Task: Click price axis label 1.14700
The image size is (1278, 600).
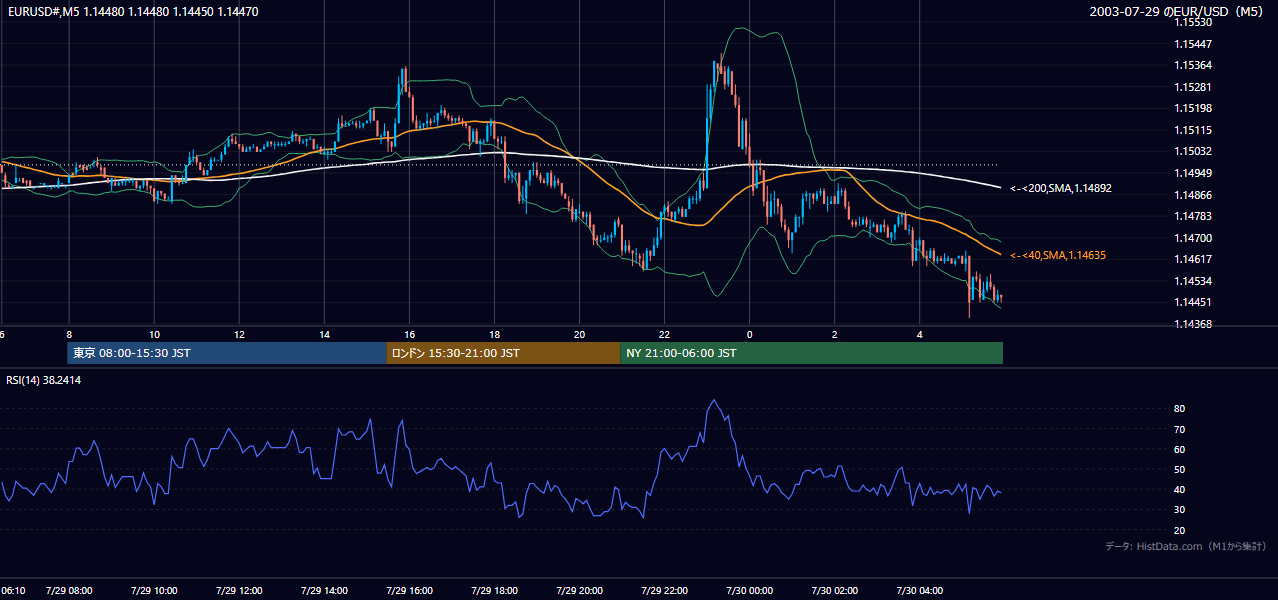Action: pyautogui.click(x=1194, y=238)
